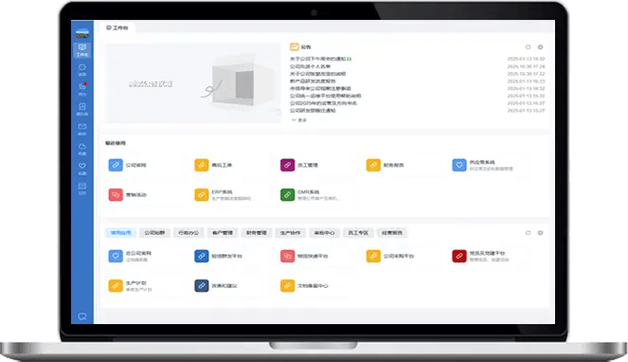Switch to the 经营报告 category tab
This screenshot has width=628, height=362.
(x=392, y=233)
